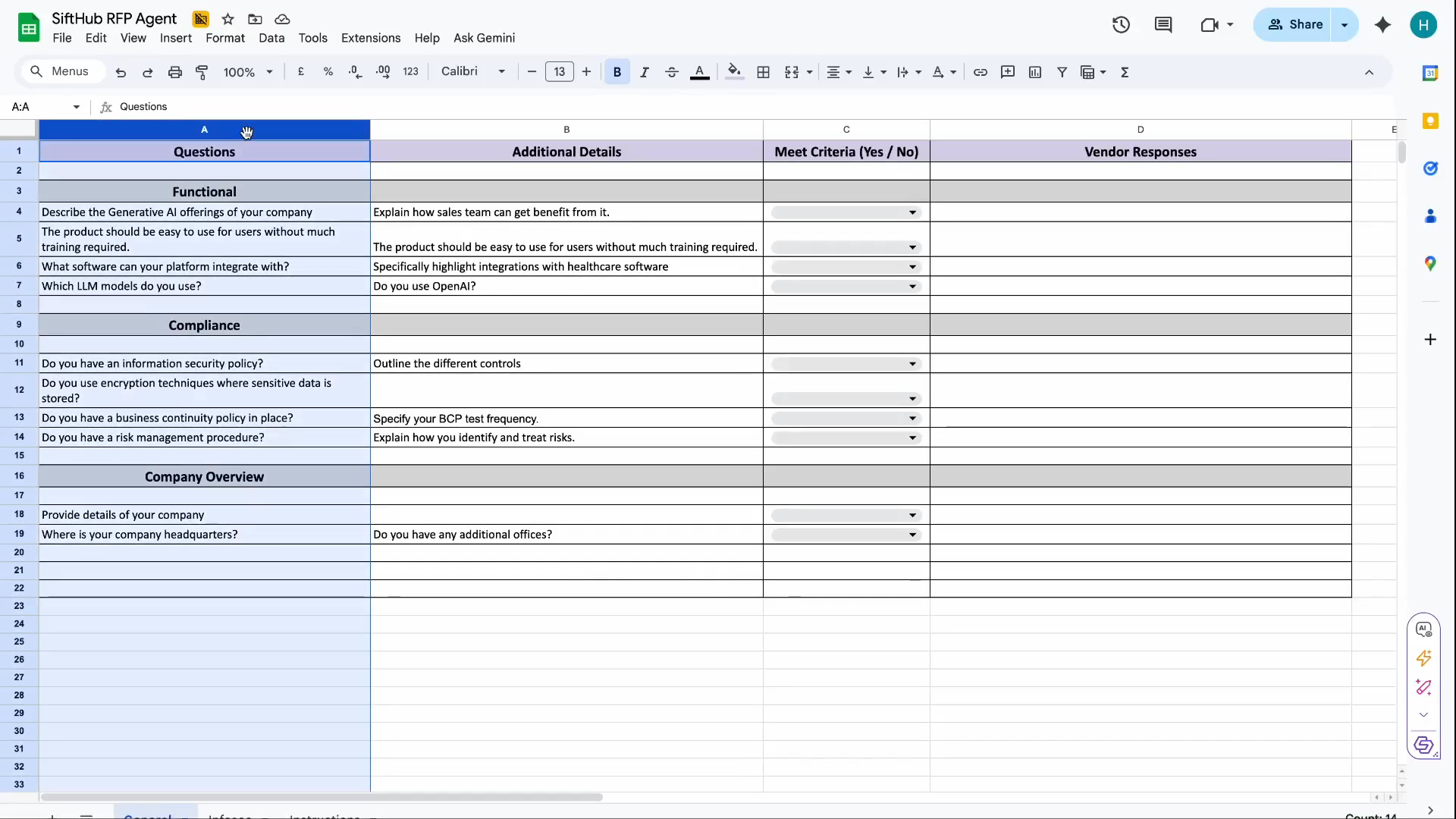Open version history clock icon

1121,25
